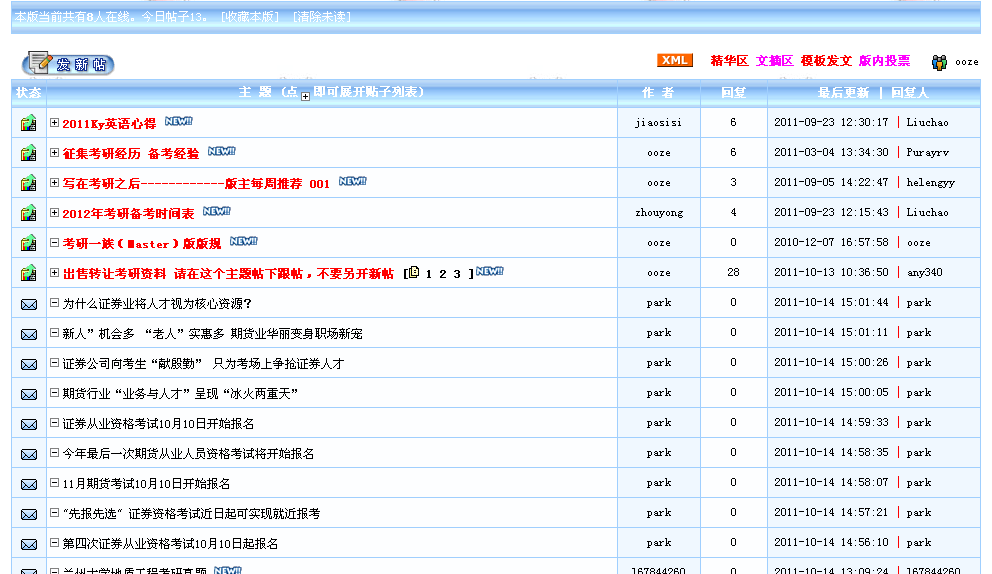Image resolution: width=992 pixels, height=574 pixels.
Task: Click reply count 28
Action: (733, 272)
